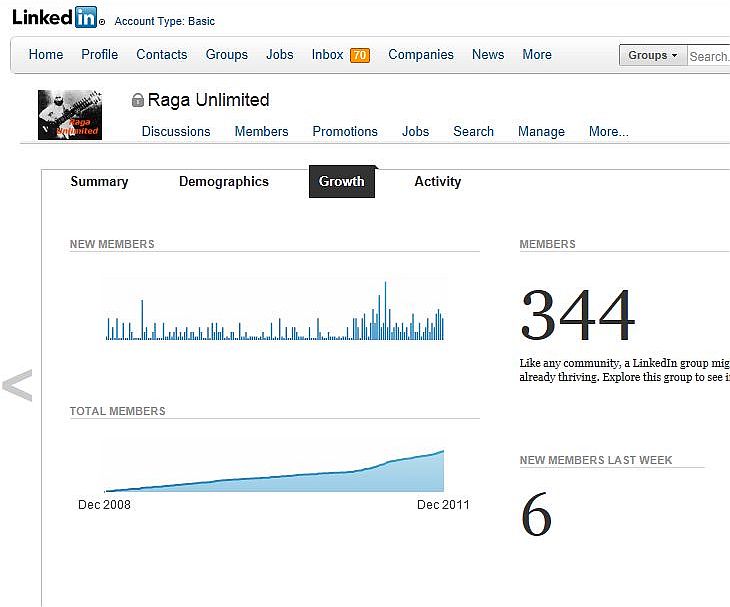This screenshot has height=607, width=730.
Task: Open Groups in the main navigation bar
Action: [x=227, y=54]
